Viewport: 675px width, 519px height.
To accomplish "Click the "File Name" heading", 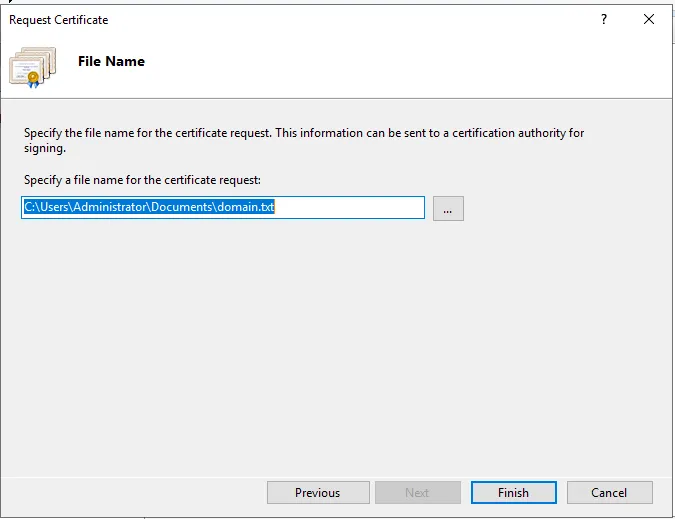I will click(111, 62).
